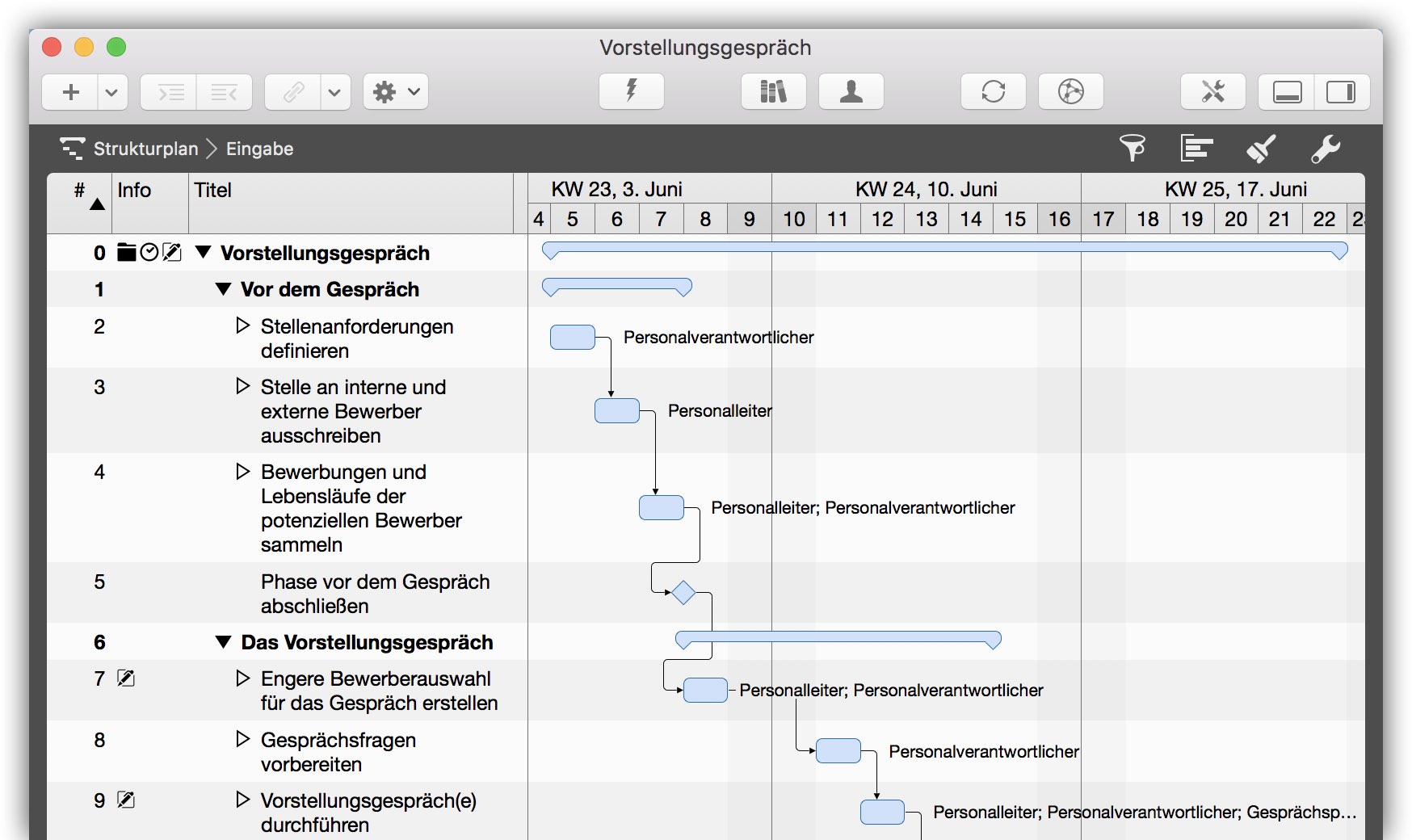The width and height of the screenshot is (1412, 840).
Task: Expand 'Stellenanforderungen definieren' task
Action: pos(242,325)
